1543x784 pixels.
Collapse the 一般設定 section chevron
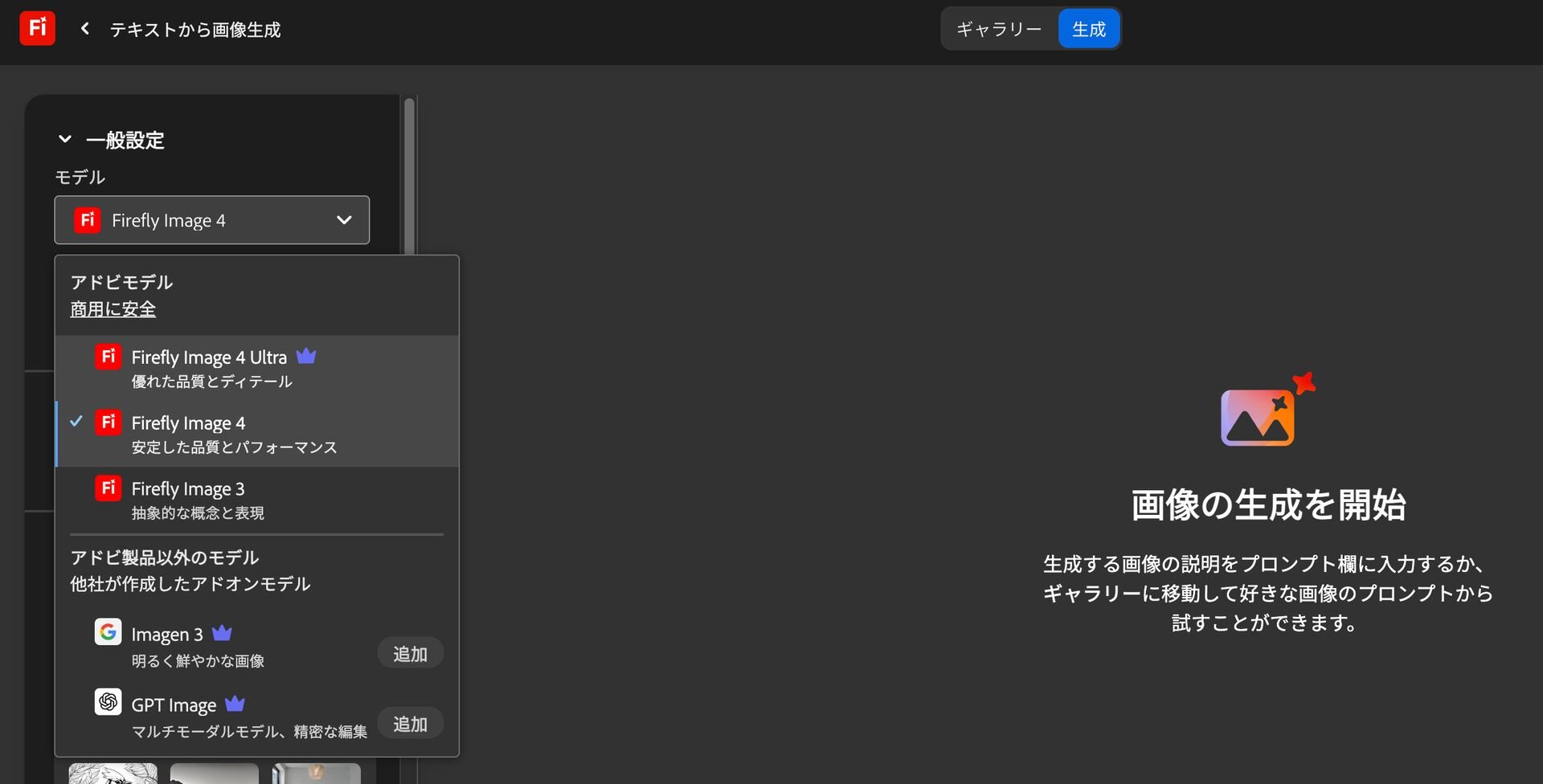click(x=65, y=140)
